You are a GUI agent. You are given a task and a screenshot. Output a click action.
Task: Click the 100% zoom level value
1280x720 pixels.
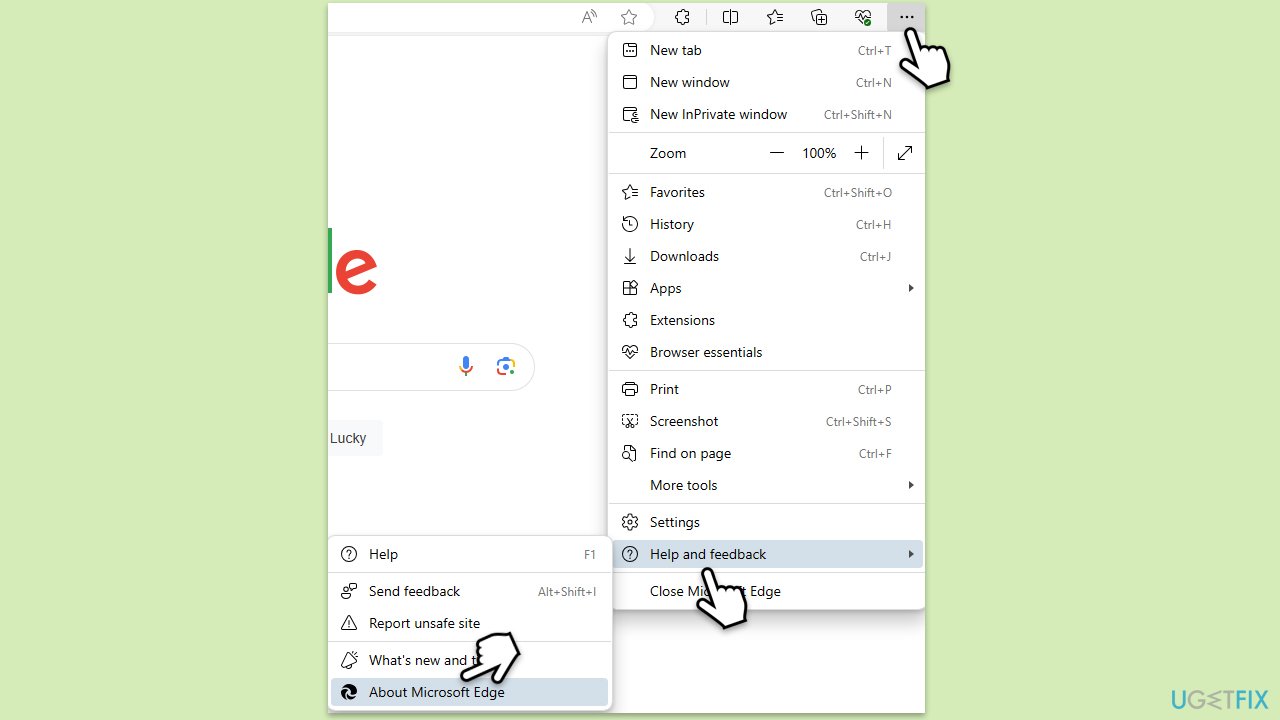point(819,153)
